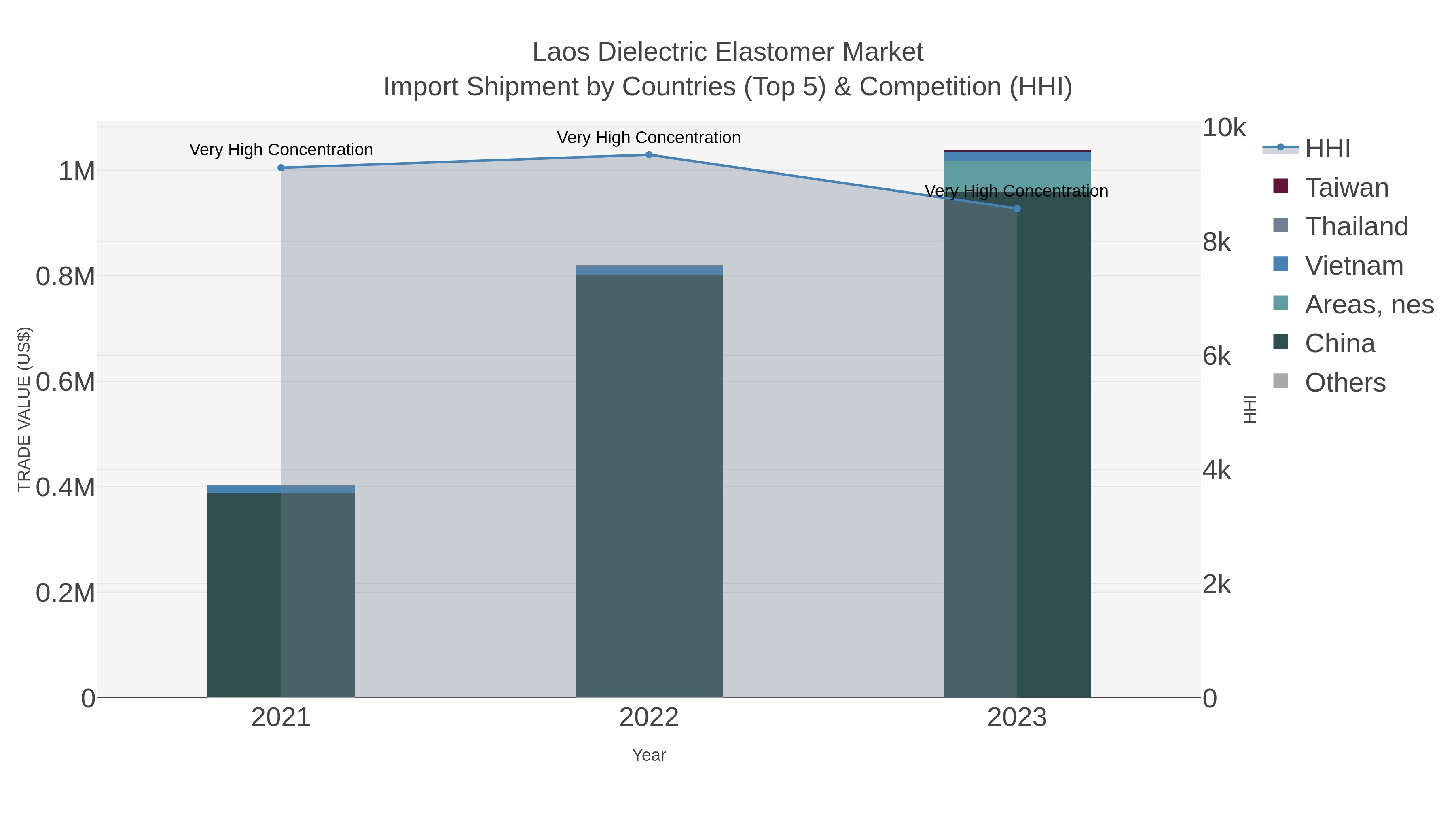Click the 1M trade value tick label

pos(77,171)
